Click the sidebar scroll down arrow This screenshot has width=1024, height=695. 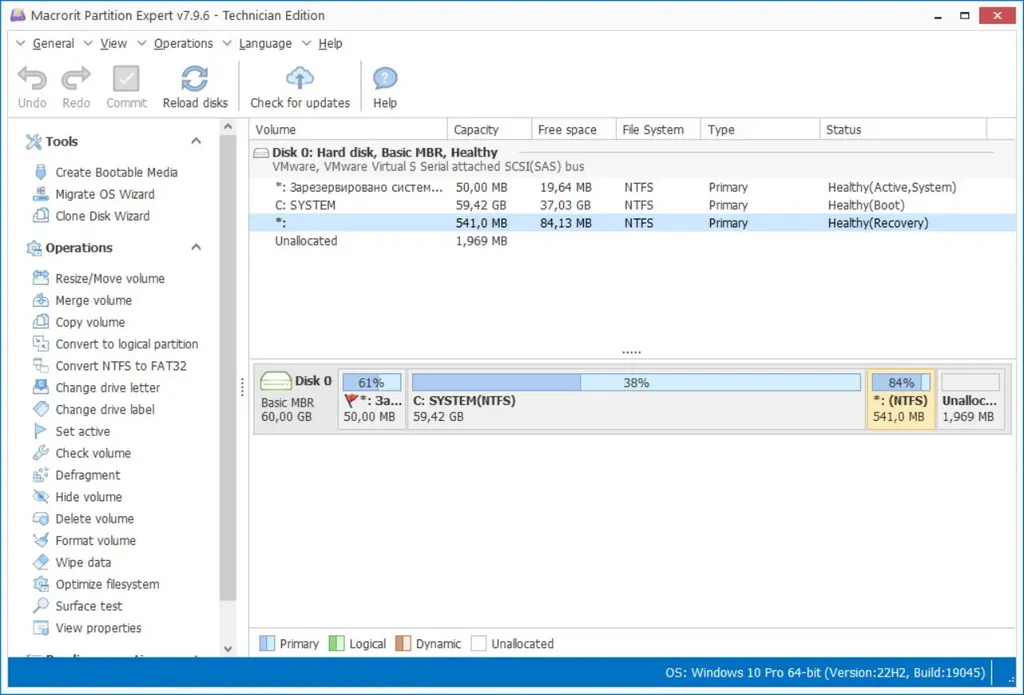pyautogui.click(x=227, y=649)
